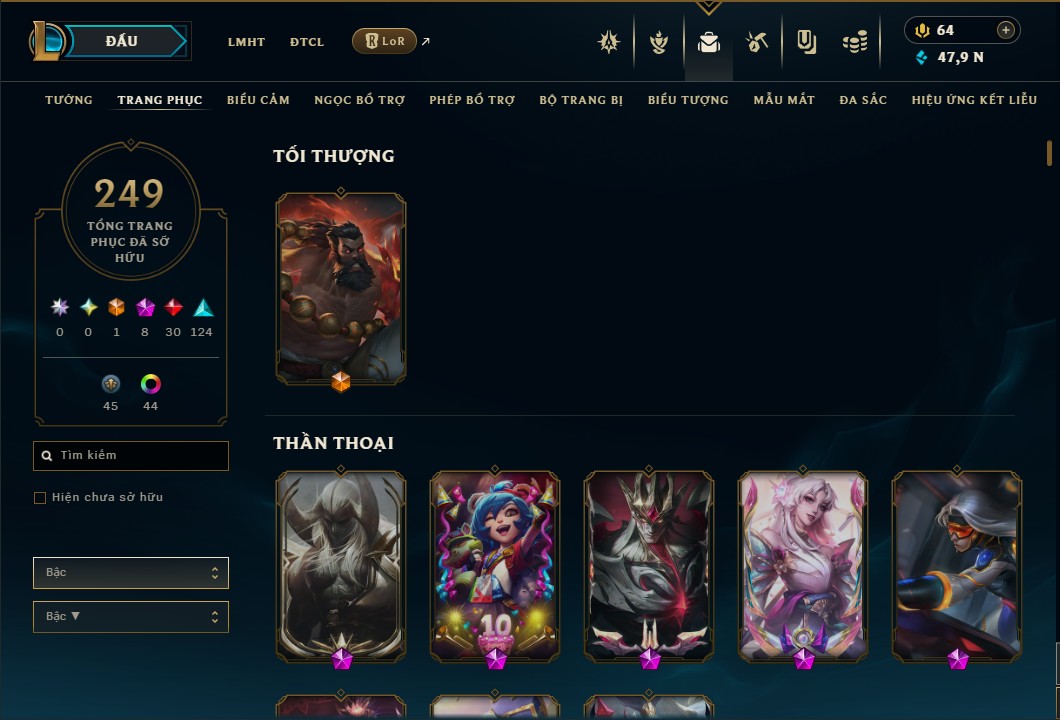Open the LoR launcher link
Viewport: 1060px width, 720px height.
[x=384, y=41]
